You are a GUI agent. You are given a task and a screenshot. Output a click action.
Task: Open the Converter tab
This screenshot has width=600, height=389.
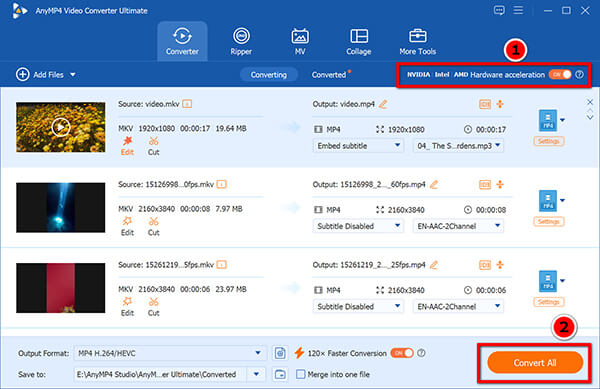tap(182, 41)
